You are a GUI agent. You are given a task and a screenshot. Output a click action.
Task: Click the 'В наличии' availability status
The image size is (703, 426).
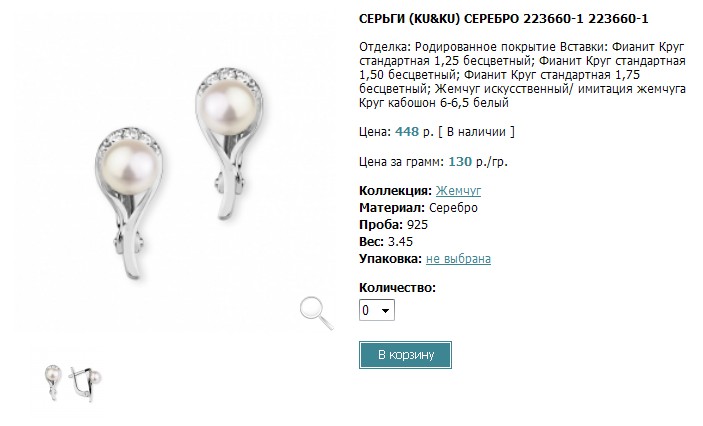476,132
